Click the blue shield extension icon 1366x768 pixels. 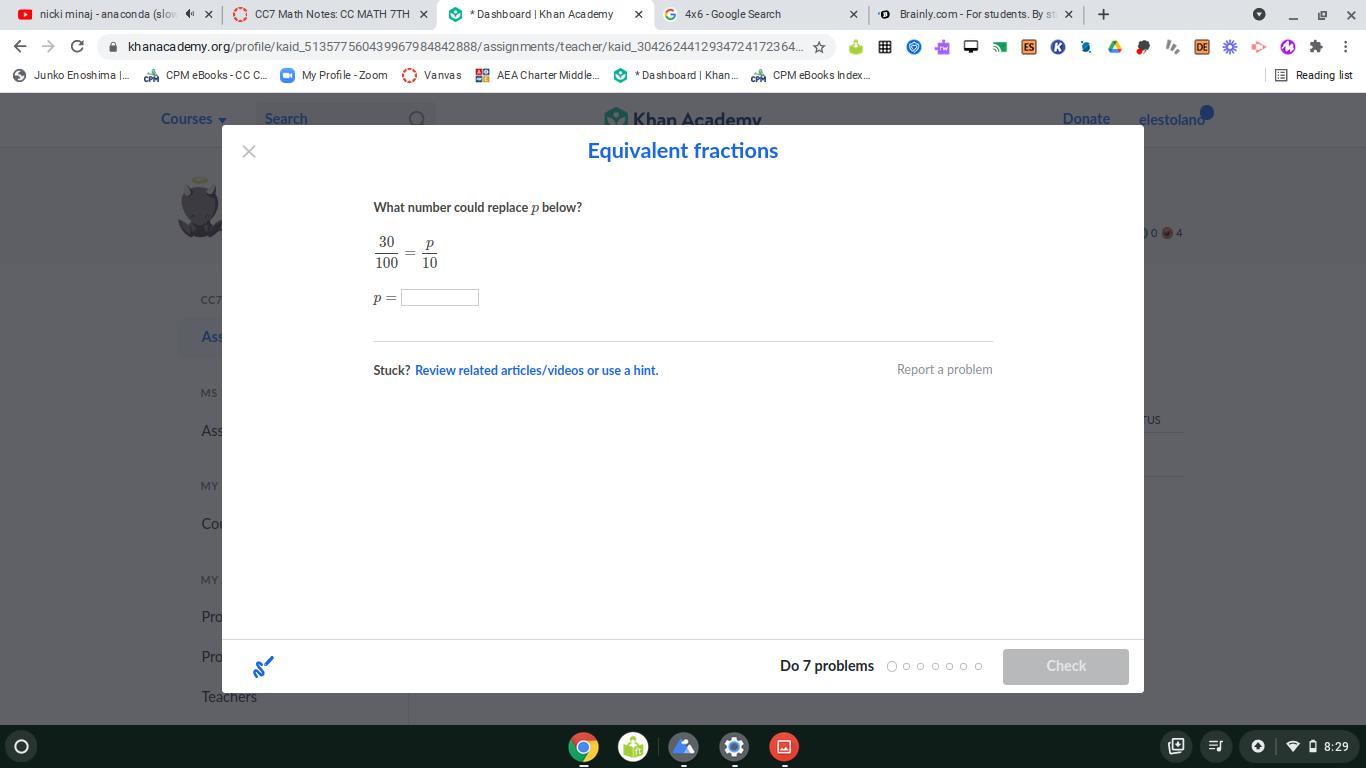913,47
